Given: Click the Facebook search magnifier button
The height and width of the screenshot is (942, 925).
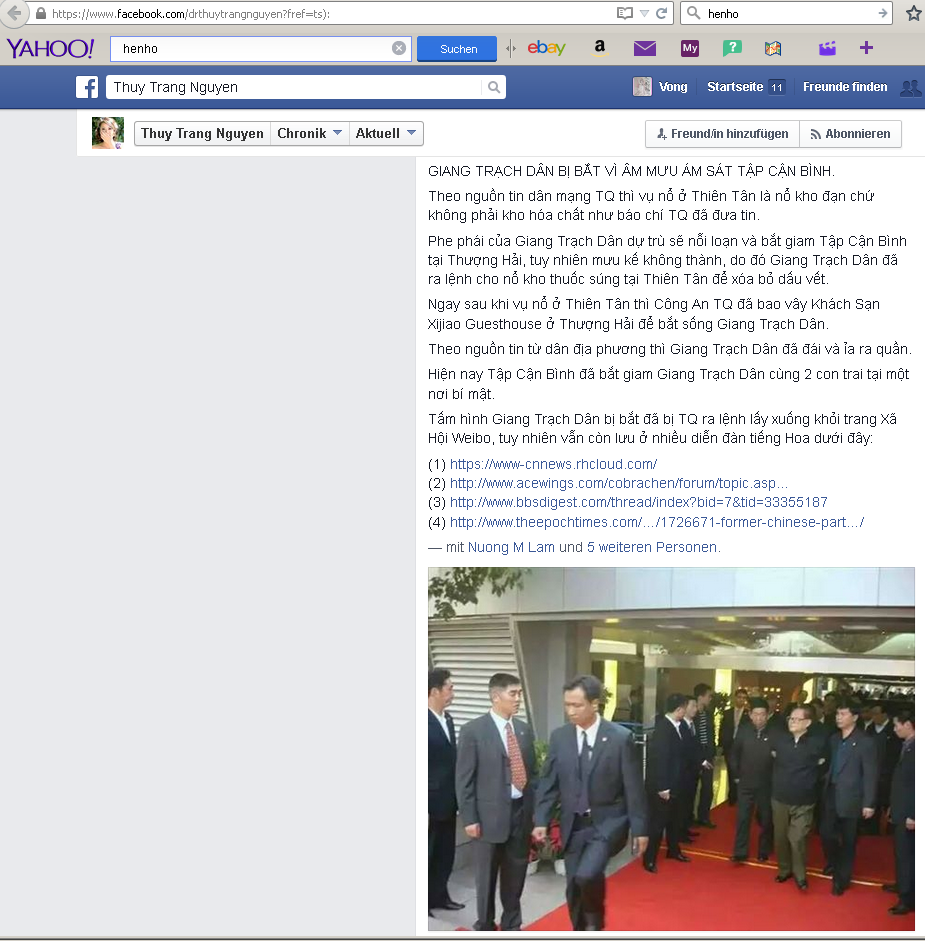Looking at the screenshot, I should [x=494, y=87].
